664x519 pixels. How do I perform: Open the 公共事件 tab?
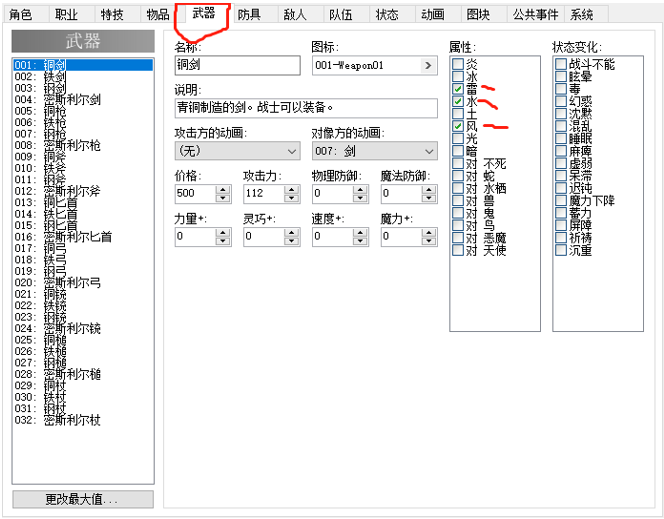535,14
